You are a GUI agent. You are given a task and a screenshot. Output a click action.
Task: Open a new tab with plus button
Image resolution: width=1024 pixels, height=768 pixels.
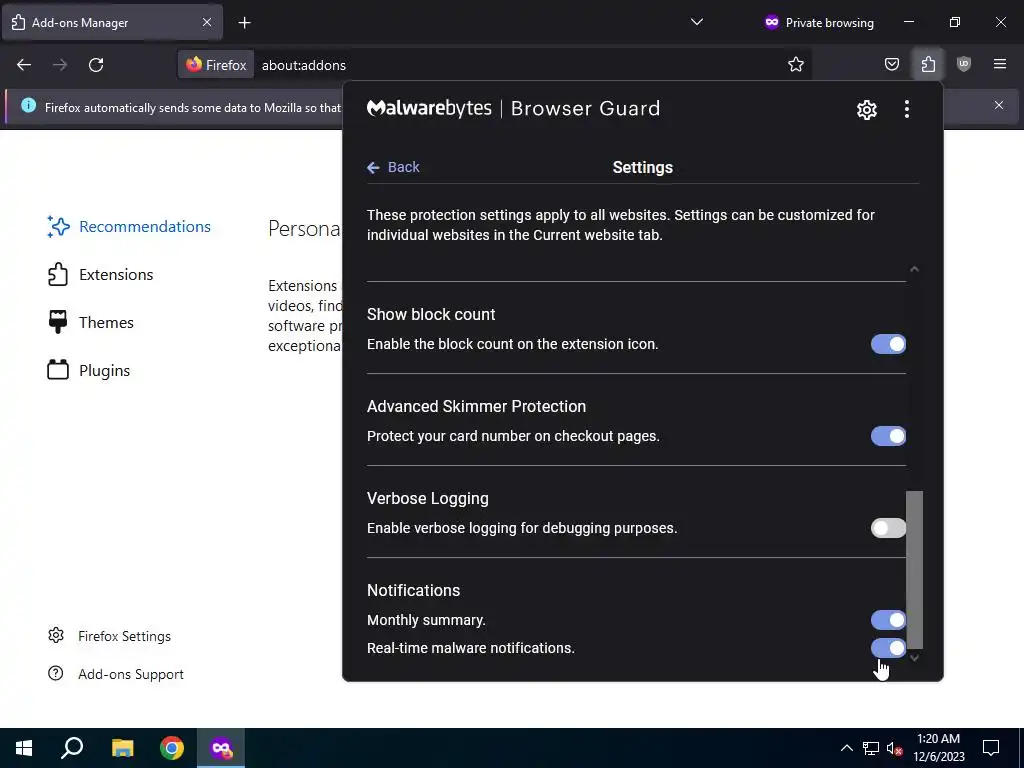[244, 23]
